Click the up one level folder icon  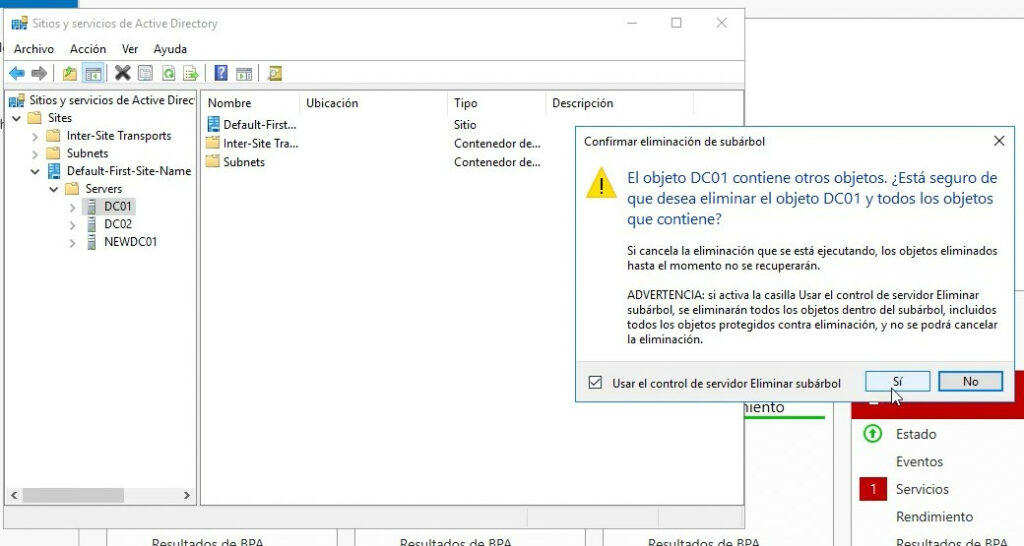point(69,73)
